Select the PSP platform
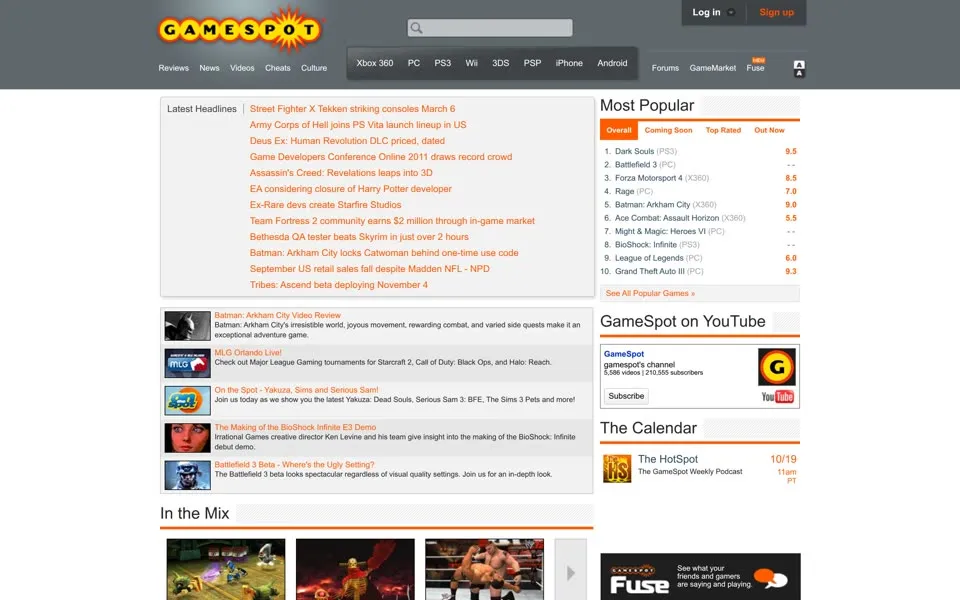This screenshot has height=600, width=960. pos(532,63)
